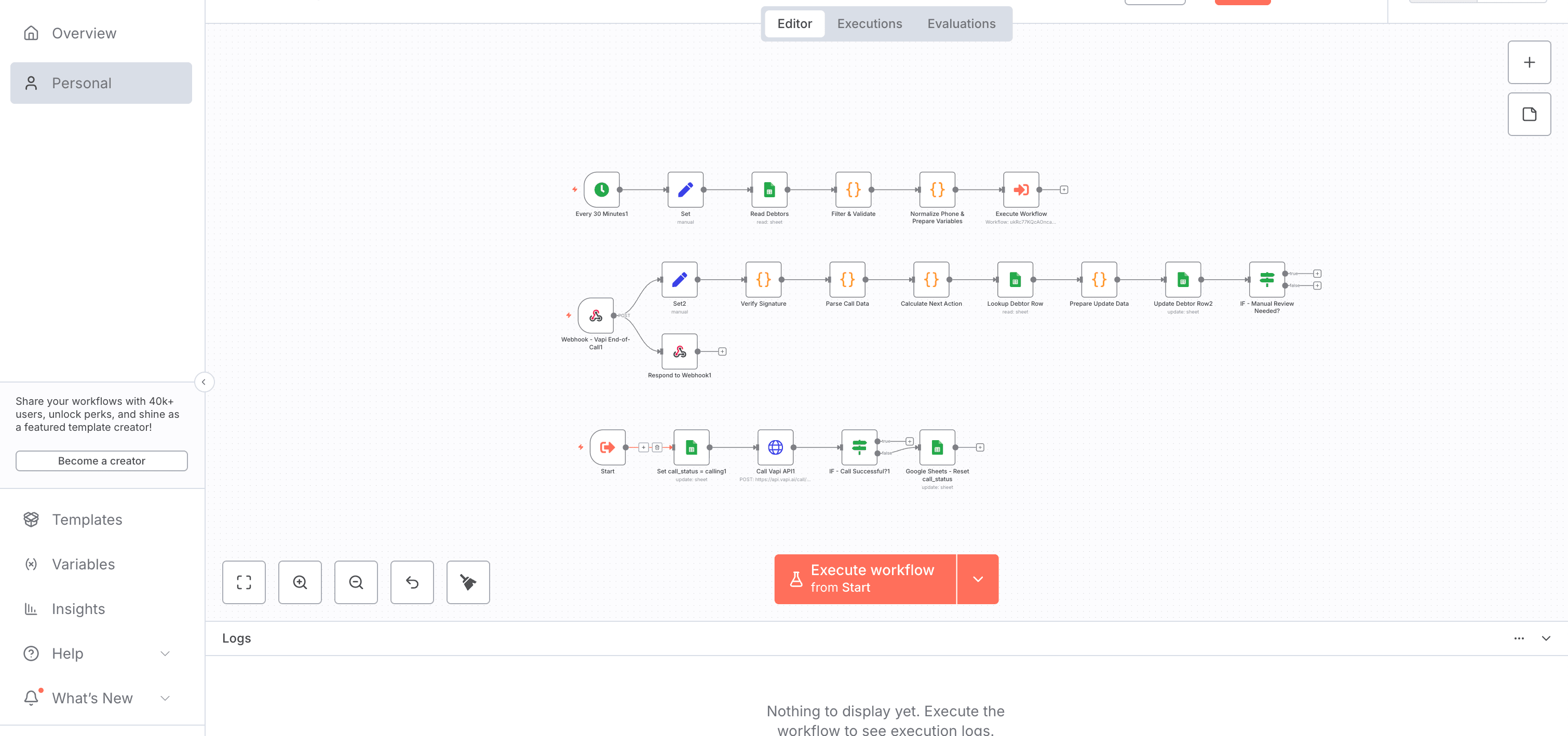Expand the Help menu

(165, 653)
